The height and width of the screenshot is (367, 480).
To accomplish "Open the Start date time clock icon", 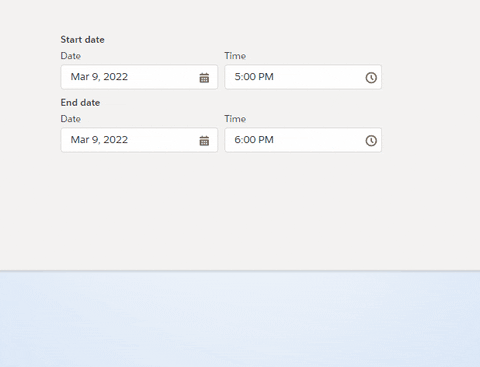I will [x=371, y=78].
